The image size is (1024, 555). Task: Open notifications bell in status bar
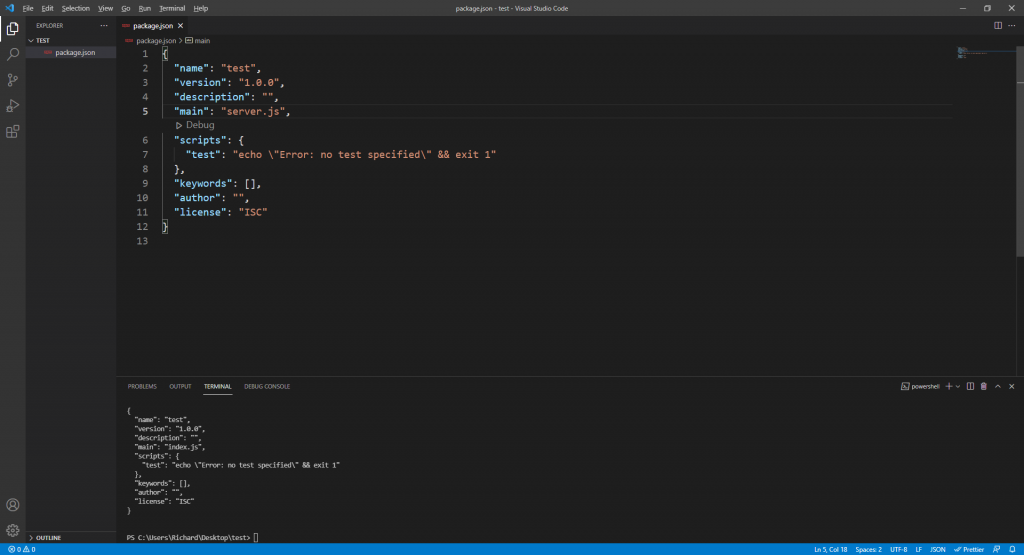click(x=1012, y=549)
